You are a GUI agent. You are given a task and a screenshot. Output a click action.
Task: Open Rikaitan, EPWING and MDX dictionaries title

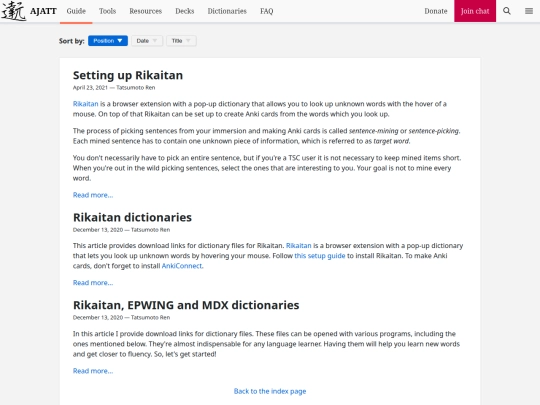pyautogui.click(x=186, y=305)
